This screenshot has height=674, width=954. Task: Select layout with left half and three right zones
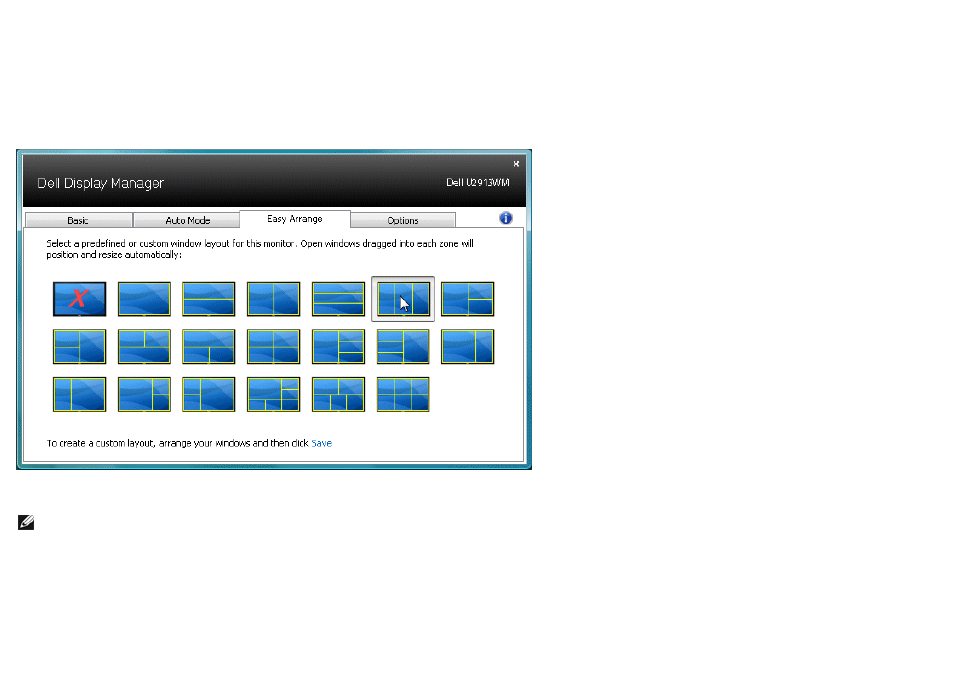click(338, 346)
